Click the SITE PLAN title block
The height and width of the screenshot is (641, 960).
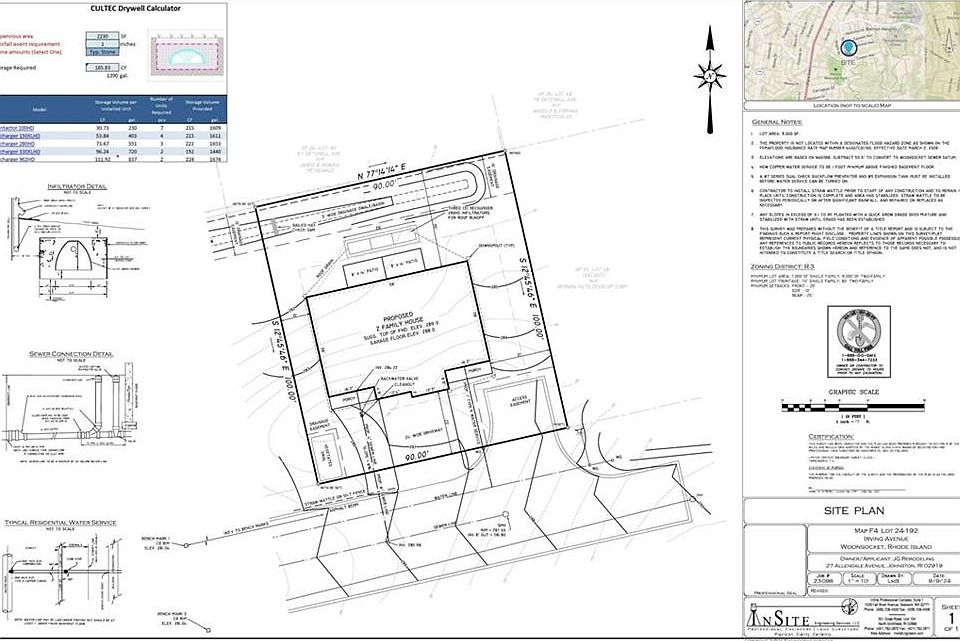tap(853, 511)
